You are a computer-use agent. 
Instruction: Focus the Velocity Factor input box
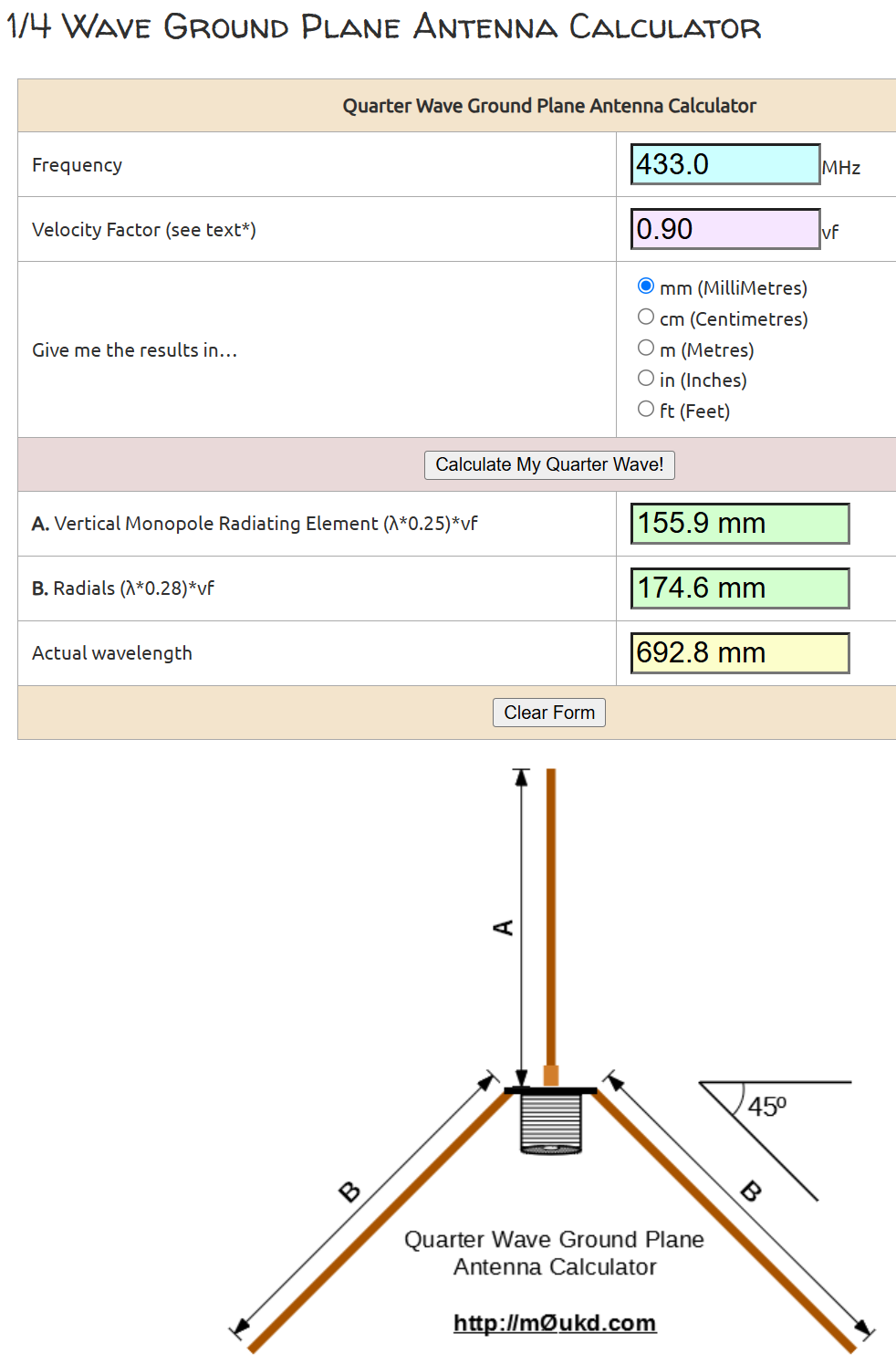point(725,229)
